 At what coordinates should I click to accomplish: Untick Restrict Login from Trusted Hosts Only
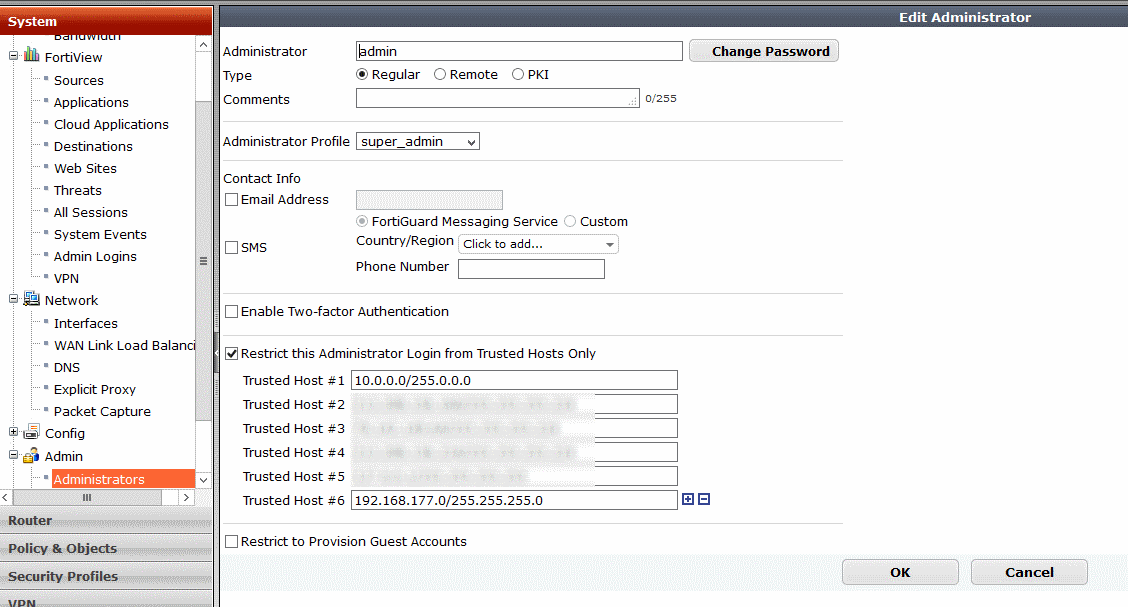point(232,353)
